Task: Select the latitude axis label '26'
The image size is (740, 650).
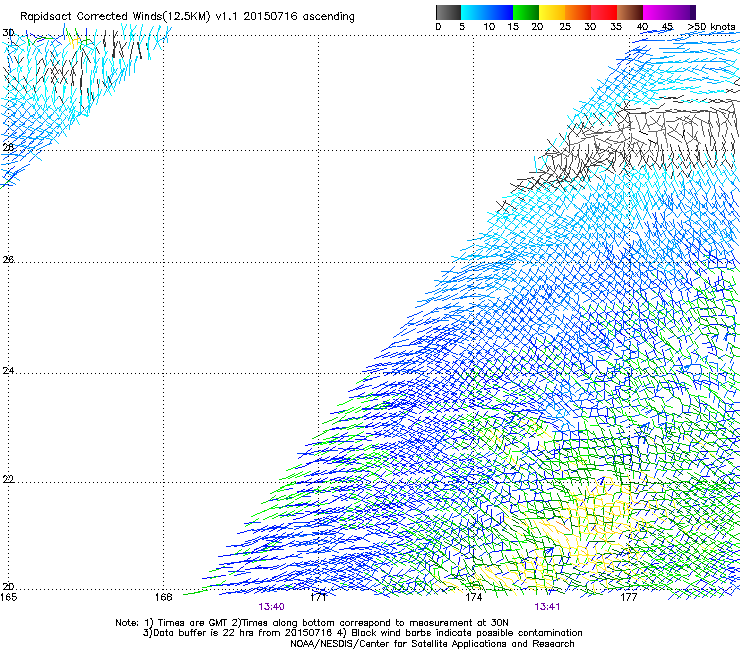Action: pos(8,259)
